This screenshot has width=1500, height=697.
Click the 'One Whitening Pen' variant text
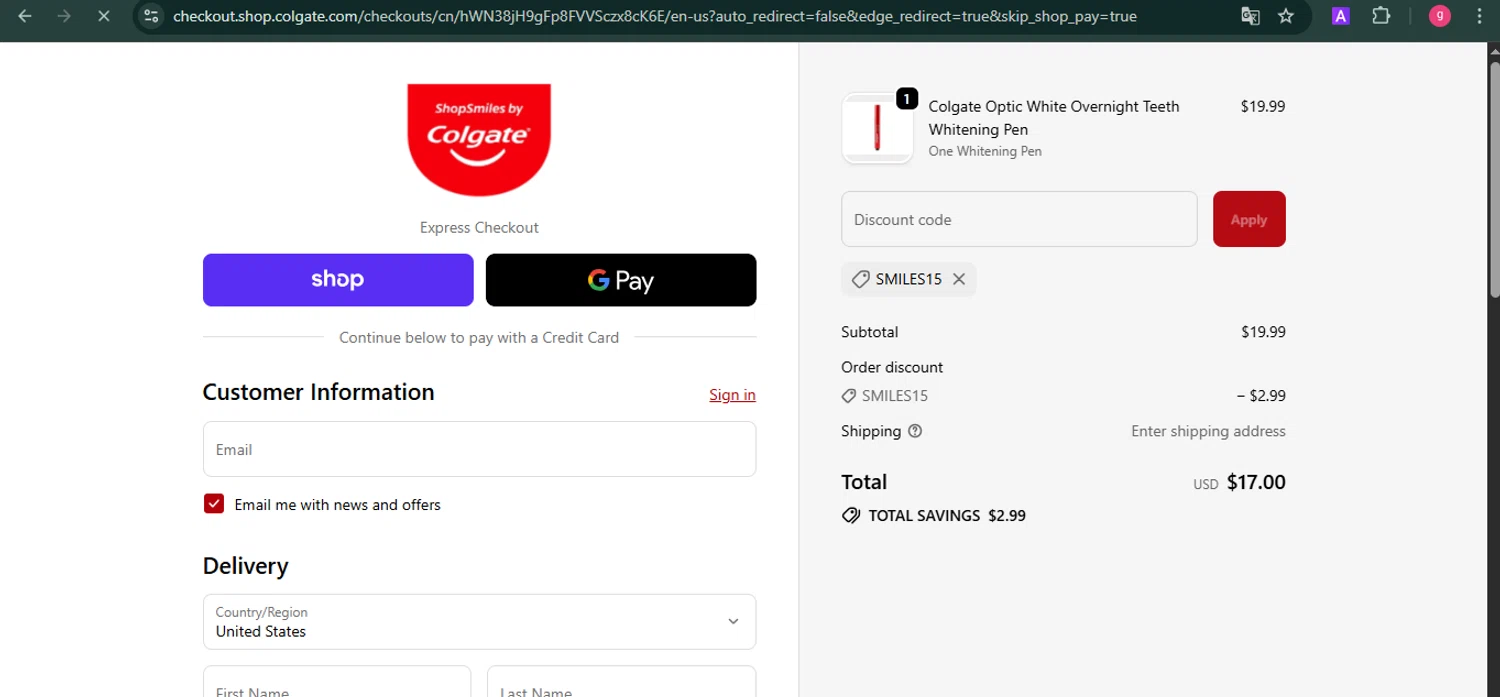(985, 151)
